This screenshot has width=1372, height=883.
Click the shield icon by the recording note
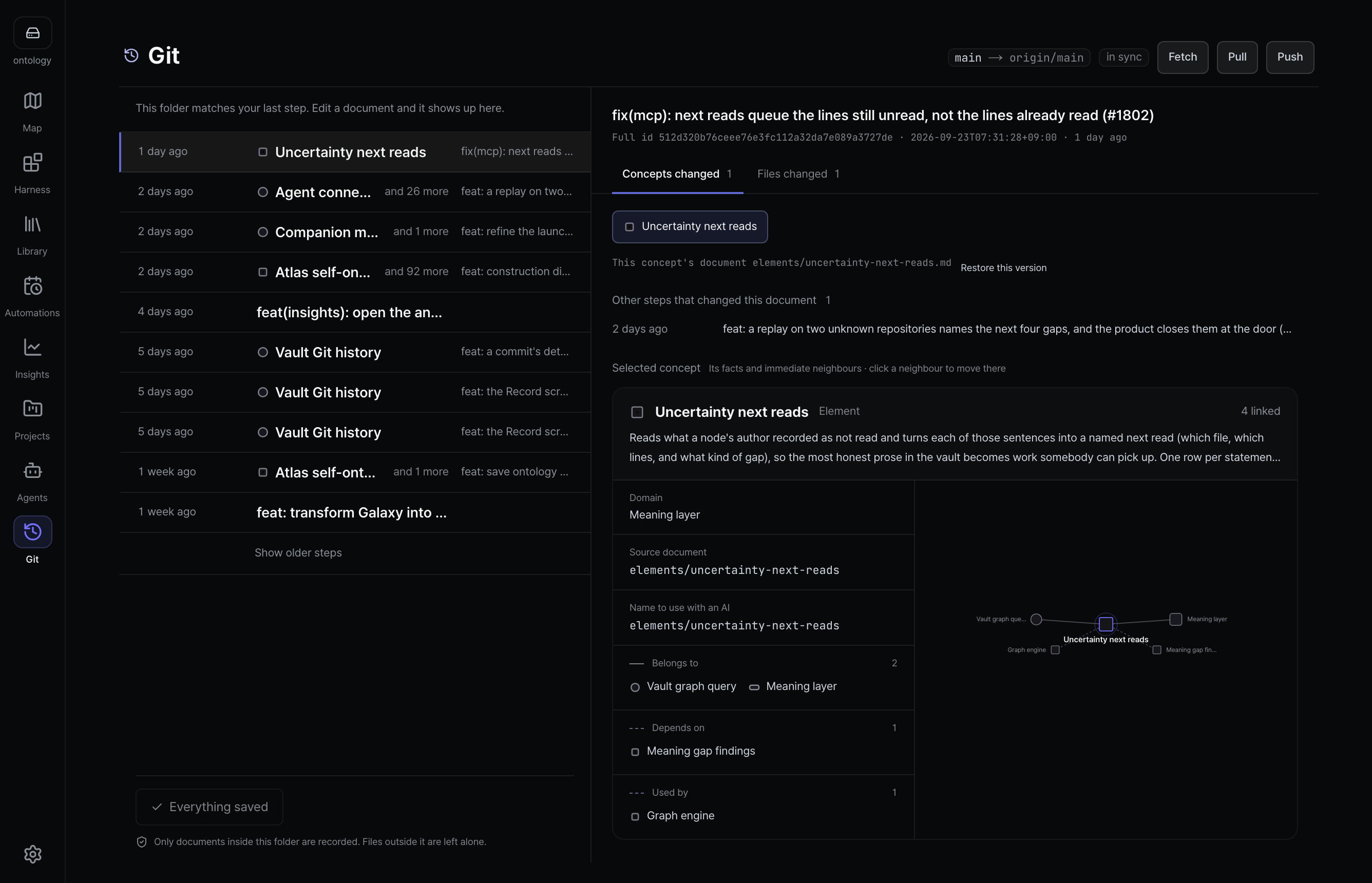click(142, 842)
